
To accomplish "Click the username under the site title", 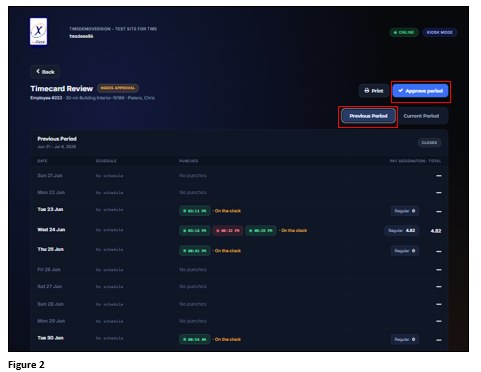I will (81, 36).
